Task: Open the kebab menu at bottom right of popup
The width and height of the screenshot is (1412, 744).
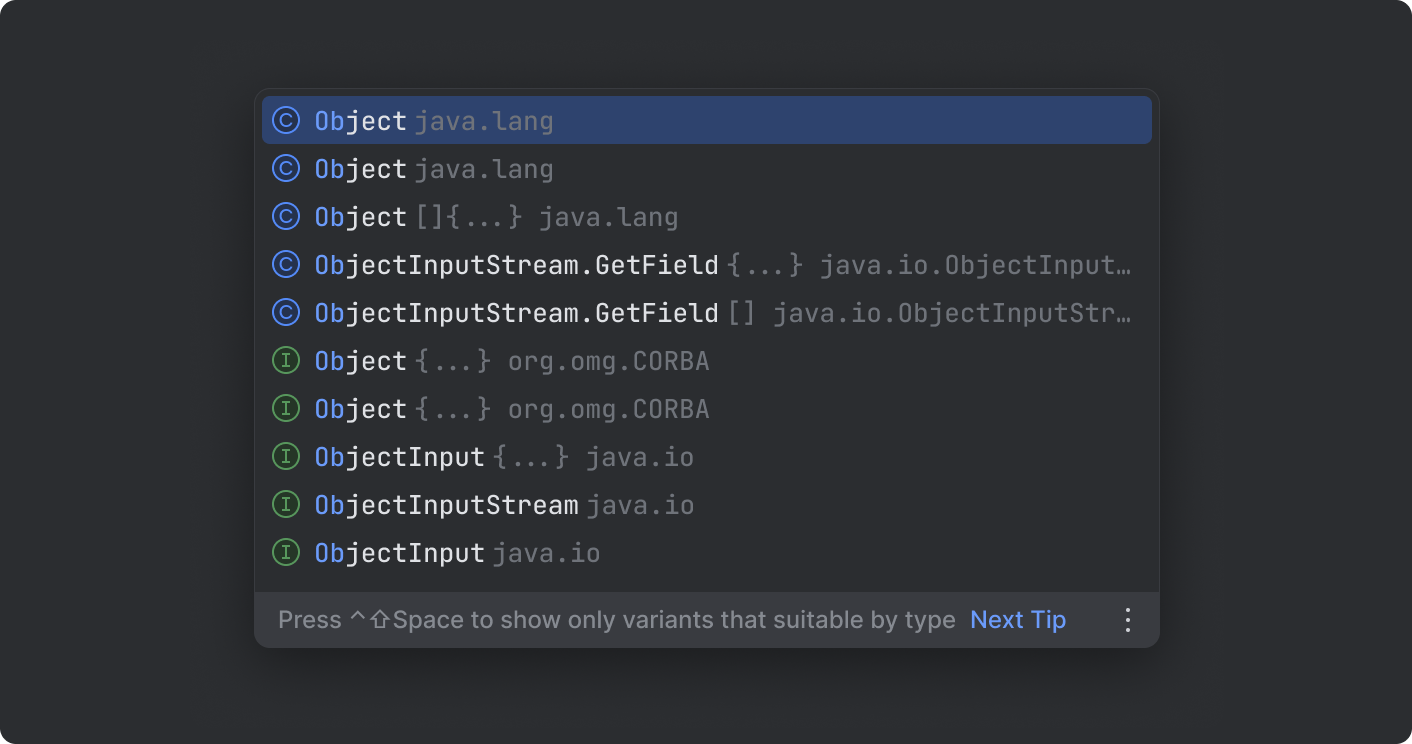Action: coord(1127,620)
